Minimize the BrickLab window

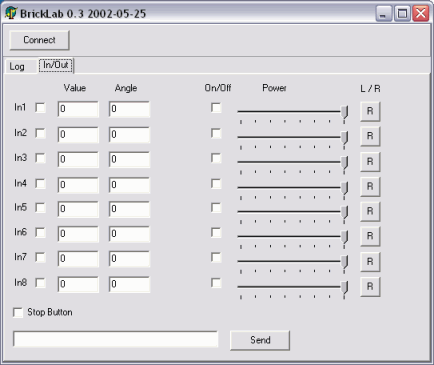384,14
